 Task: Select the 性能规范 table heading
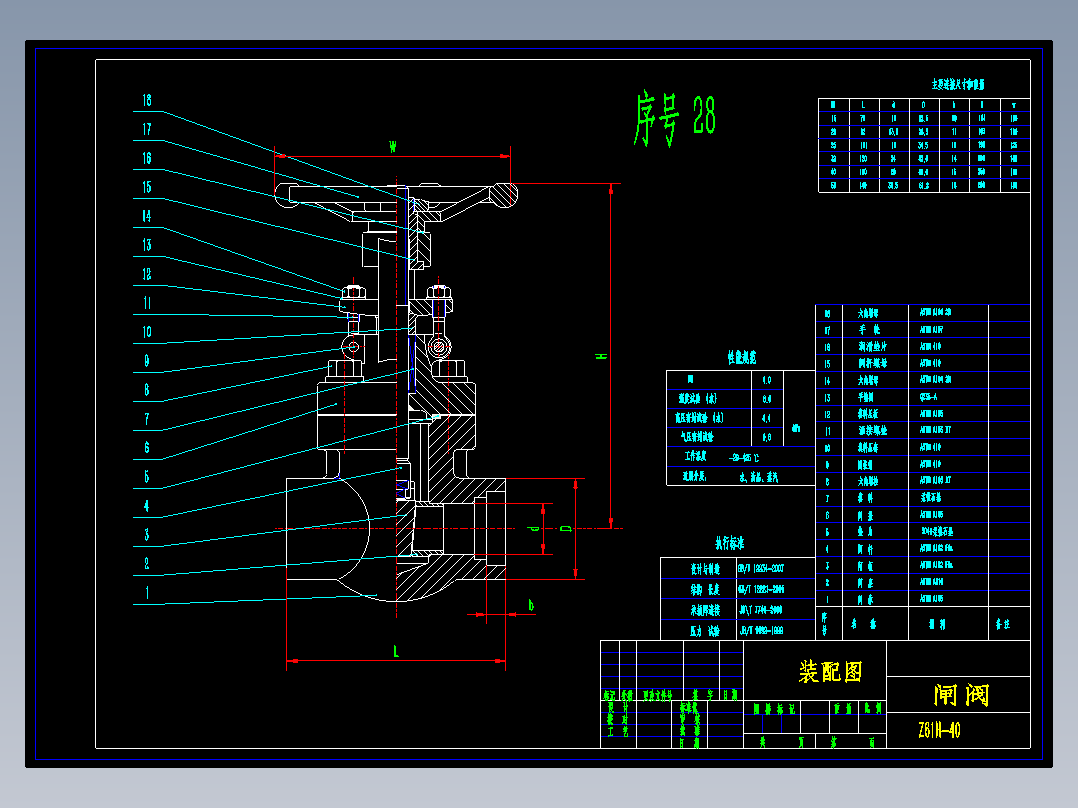pos(741,358)
